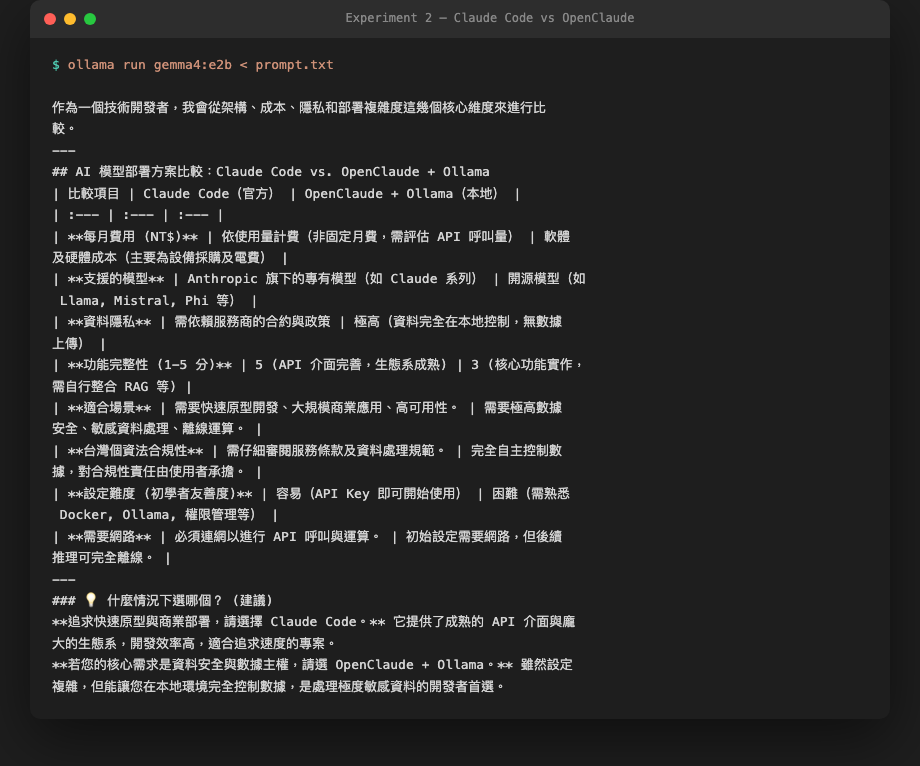The height and width of the screenshot is (766, 920).
Task: Close the terminal window with red button
Action: [x=50, y=19]
